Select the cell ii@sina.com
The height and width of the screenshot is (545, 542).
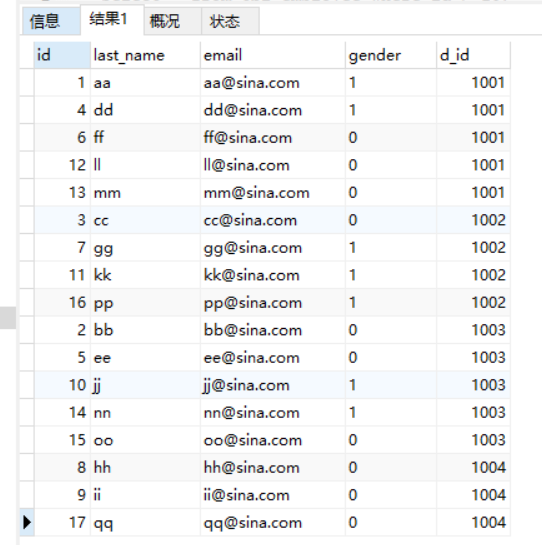(x=273, y=495)
